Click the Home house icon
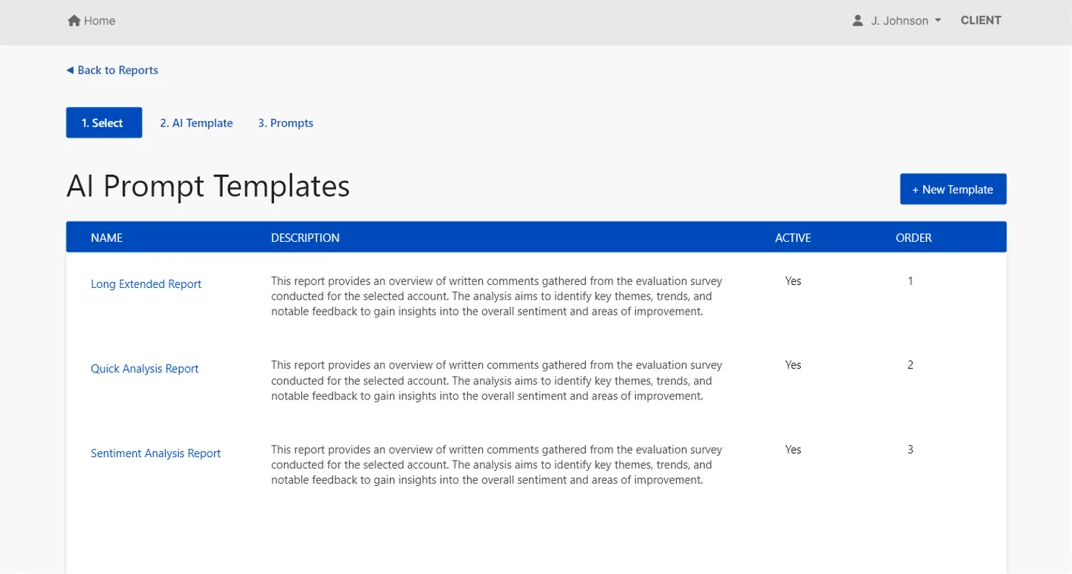Viewport: 1072px width, 574px height. 74,21
